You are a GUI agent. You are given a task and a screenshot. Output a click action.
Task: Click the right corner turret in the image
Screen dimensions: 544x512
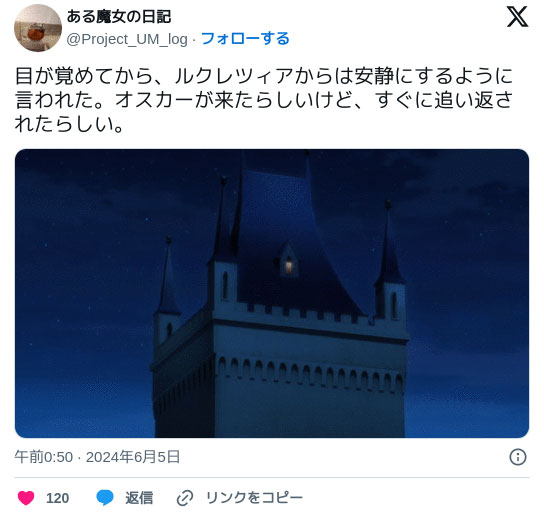[389, 264]
